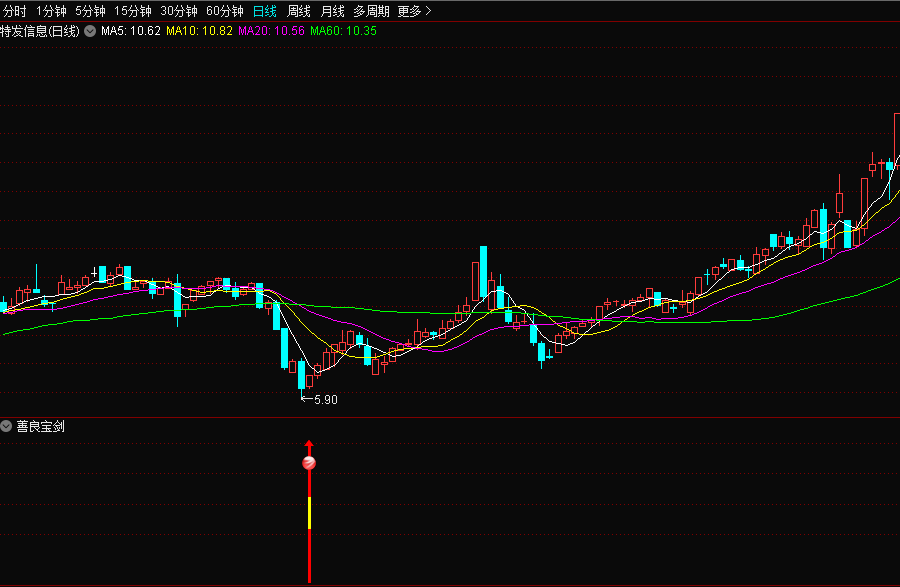The height and width of the screenshot is (587, 900).
Task: Click the MA10: 10.82 label
Action: pyautogui.click(x=199, y=31)
